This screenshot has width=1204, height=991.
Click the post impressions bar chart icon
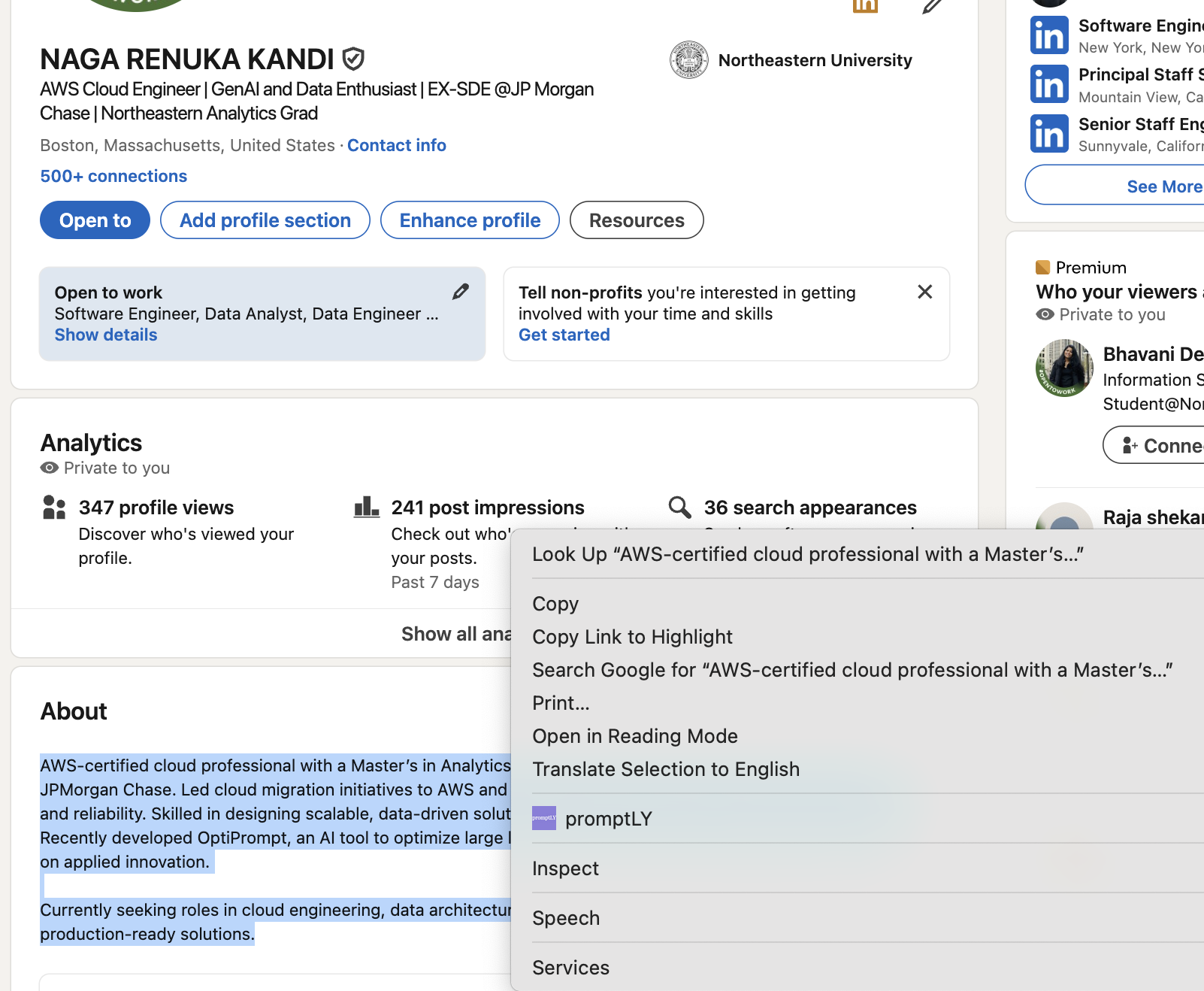[367, 507]
